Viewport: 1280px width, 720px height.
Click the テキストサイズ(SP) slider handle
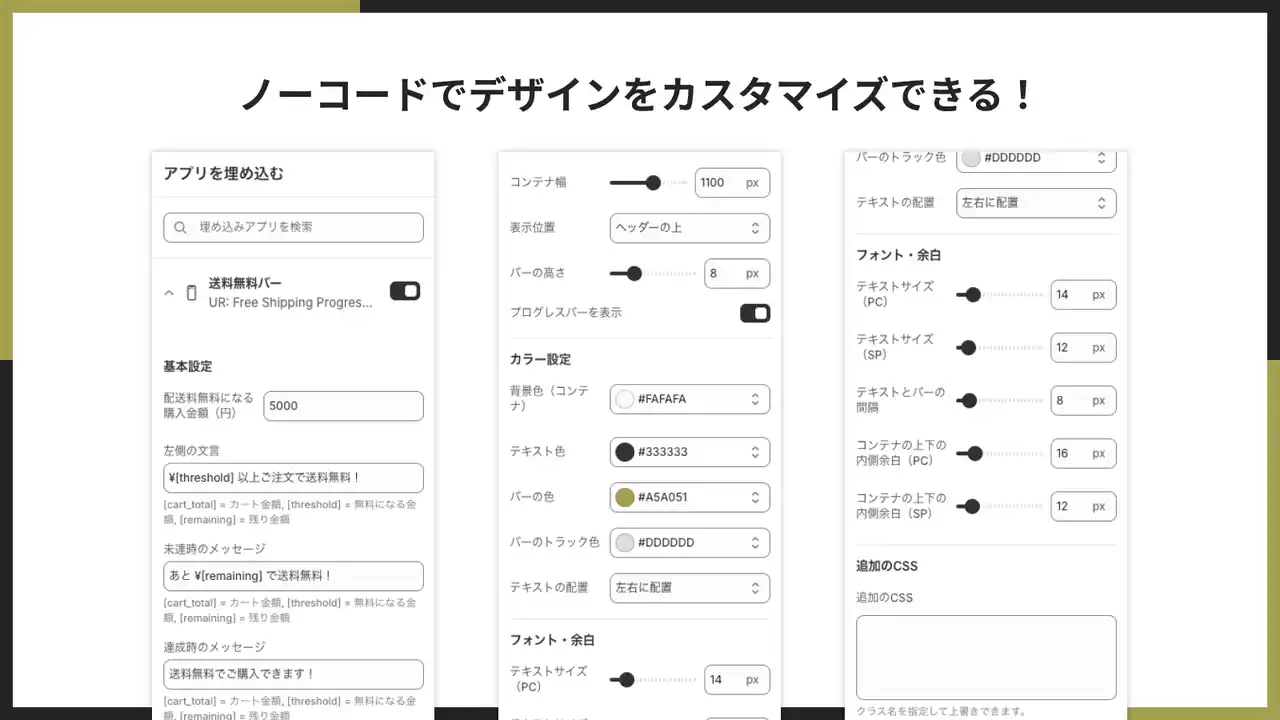967,348
